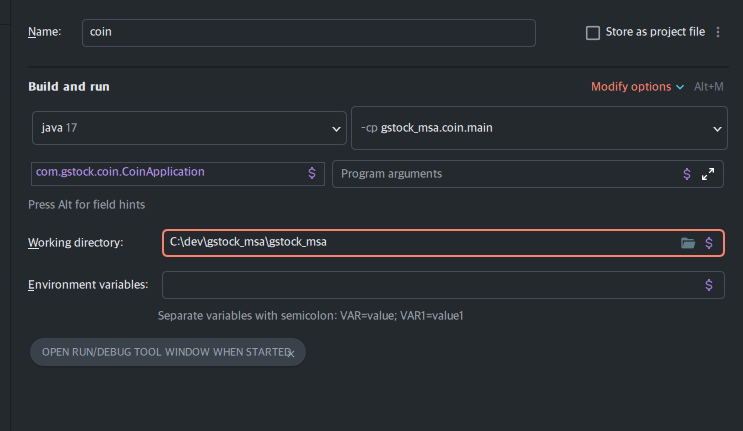Open the Modify options menu
This screenshot has height=431, width=743.
coord(637,87)
